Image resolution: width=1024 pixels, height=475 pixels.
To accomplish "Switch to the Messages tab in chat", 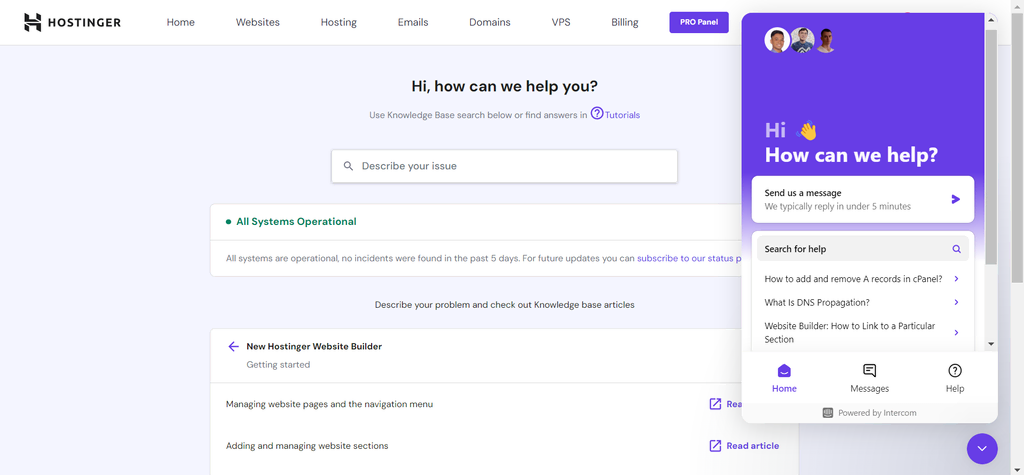I will click(869, 378).
